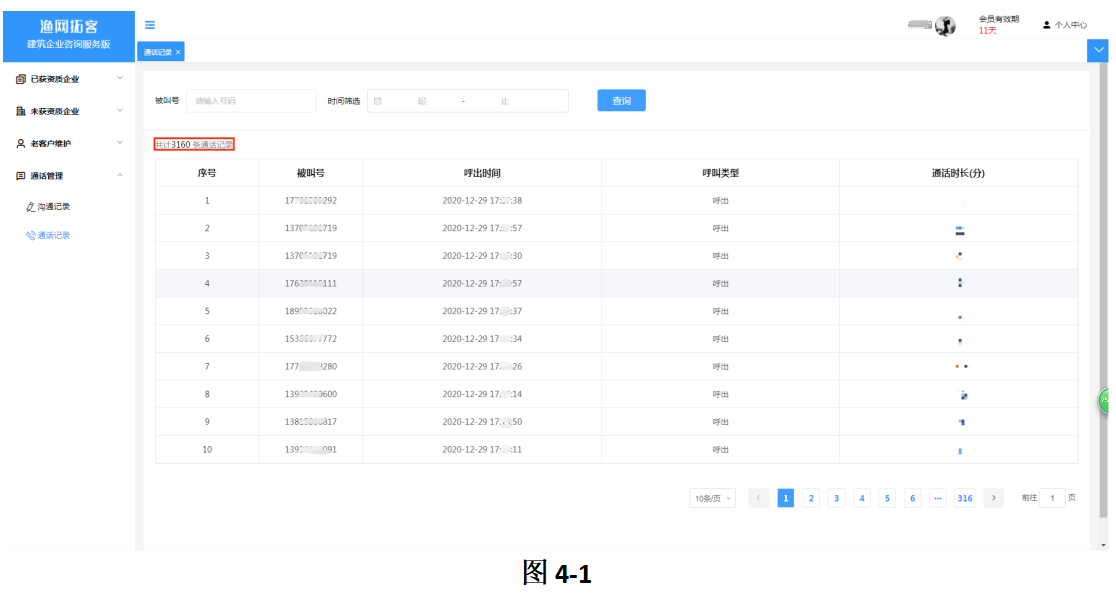Select page 2 in pagination

[x=811, y=498]
